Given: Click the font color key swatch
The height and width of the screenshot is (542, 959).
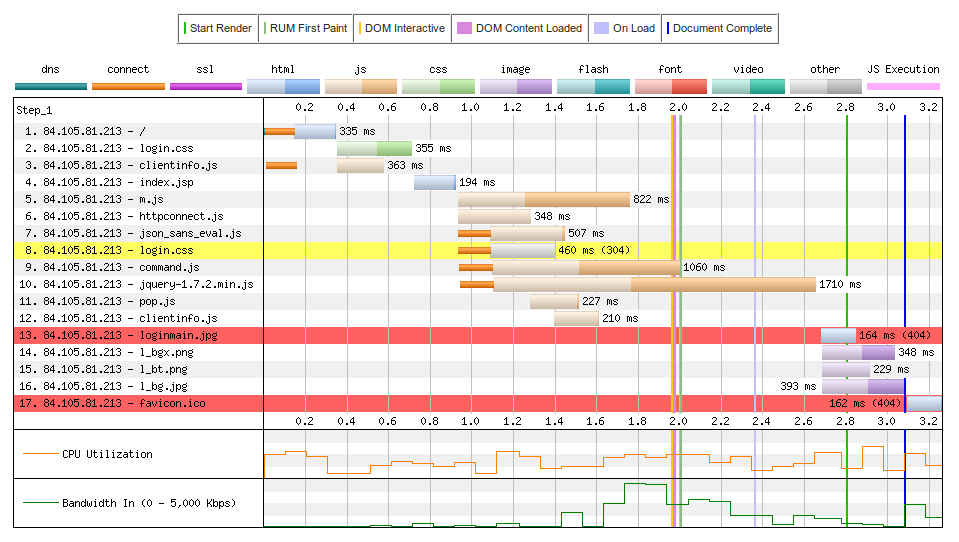Looking at the screenshot, I should tap(671, 86).
